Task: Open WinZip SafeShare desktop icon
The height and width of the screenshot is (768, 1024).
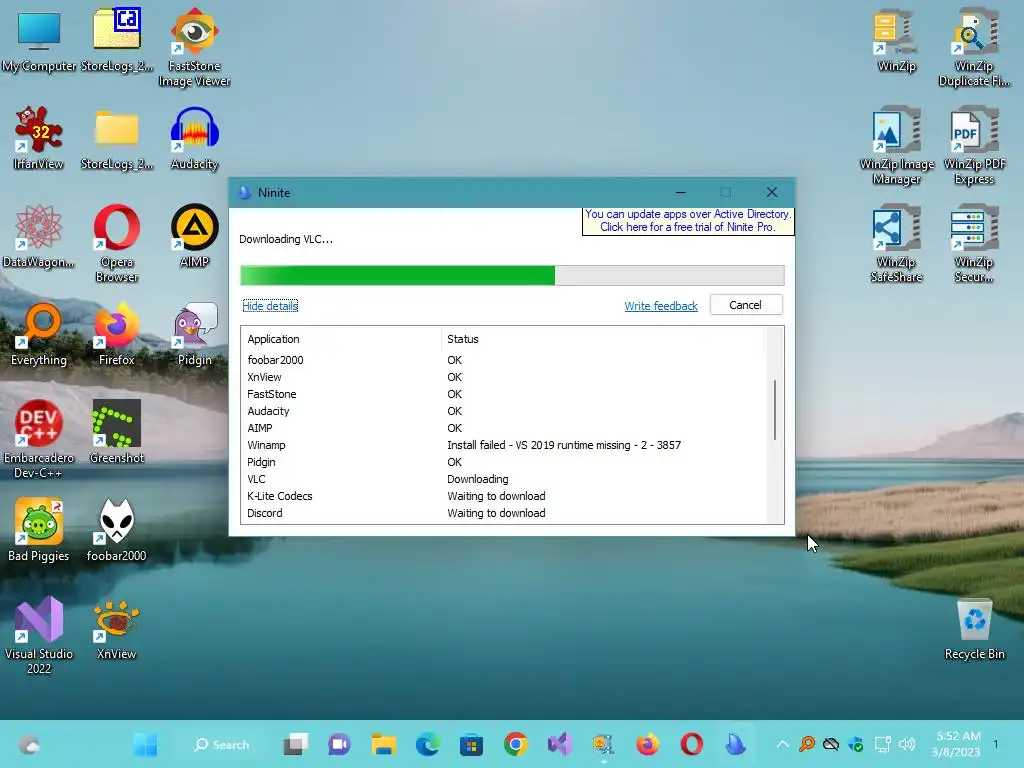Action: pyautogui.click(x=896, y=243)
